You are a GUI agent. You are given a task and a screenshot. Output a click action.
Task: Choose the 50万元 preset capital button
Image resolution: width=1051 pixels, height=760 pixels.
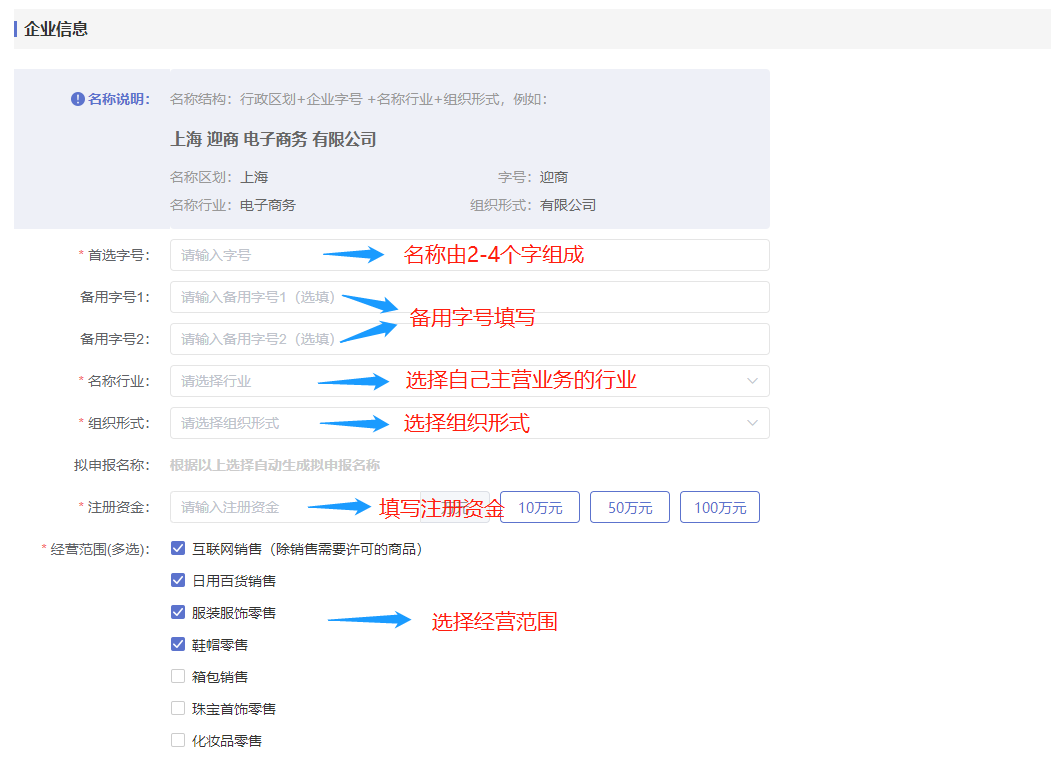point(630,507)
